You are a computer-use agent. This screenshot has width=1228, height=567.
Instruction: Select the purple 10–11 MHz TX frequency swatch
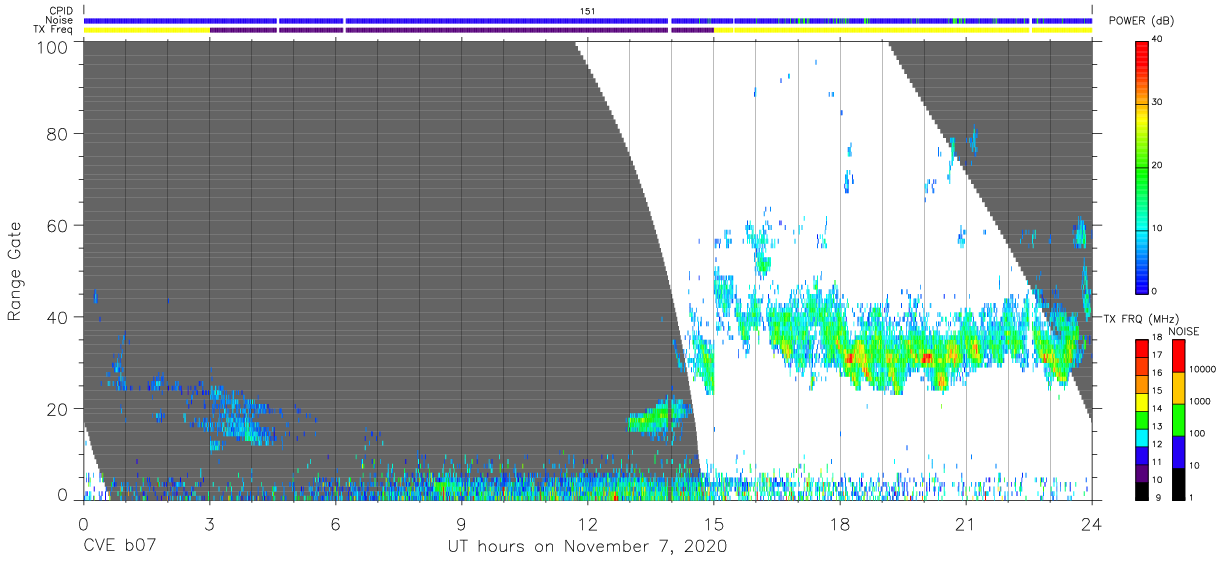1141,472
